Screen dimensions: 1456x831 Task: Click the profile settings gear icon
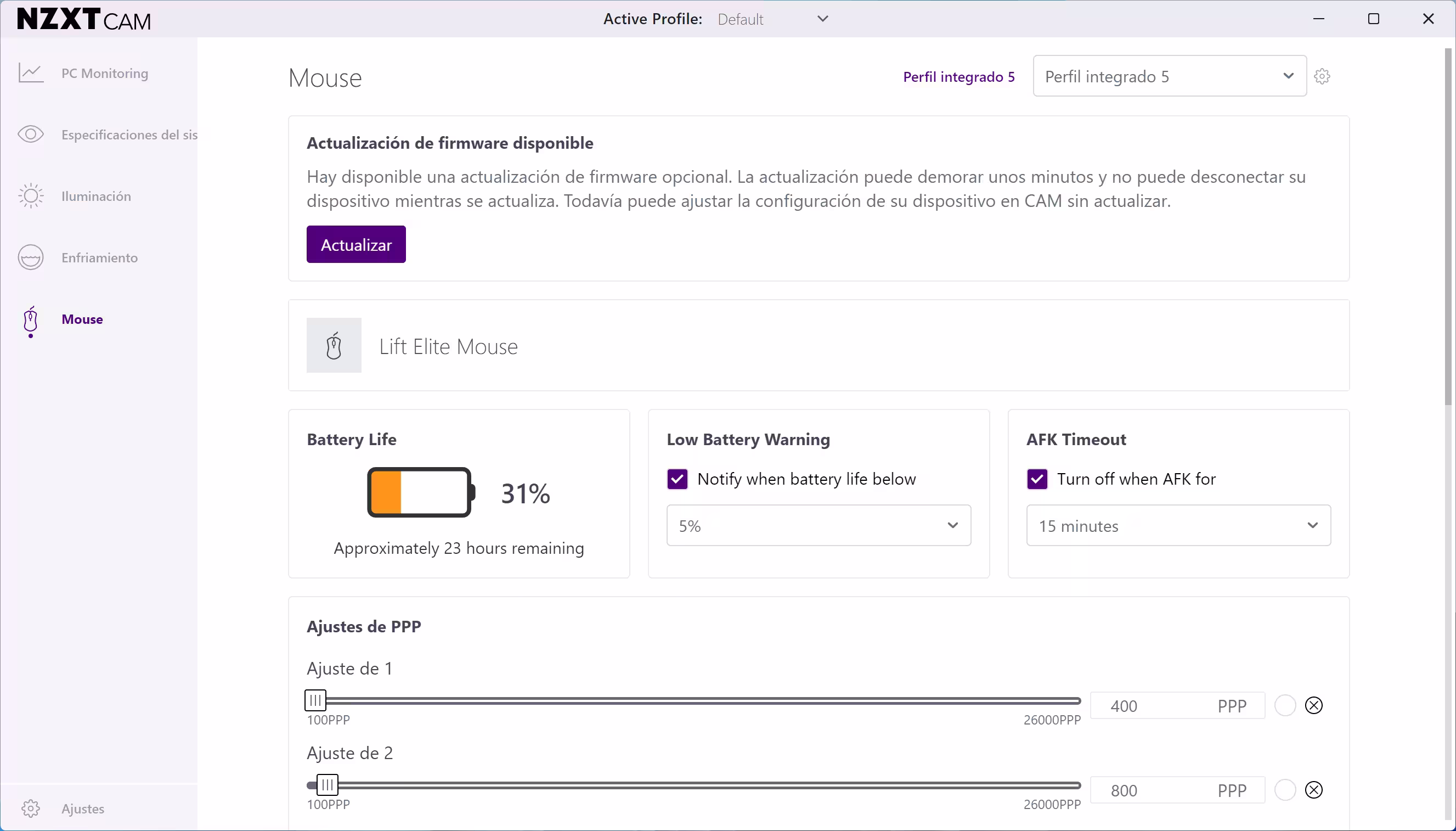[x=1322, y=76]
